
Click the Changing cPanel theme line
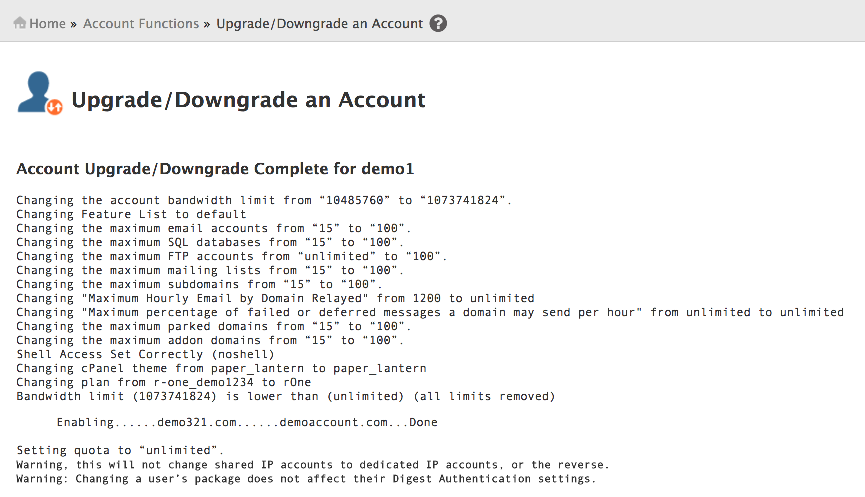click(221, 368)
